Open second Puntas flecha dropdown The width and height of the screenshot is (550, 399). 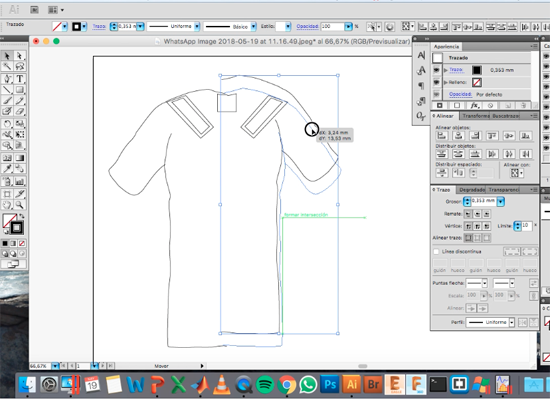(x=512, y=283)
